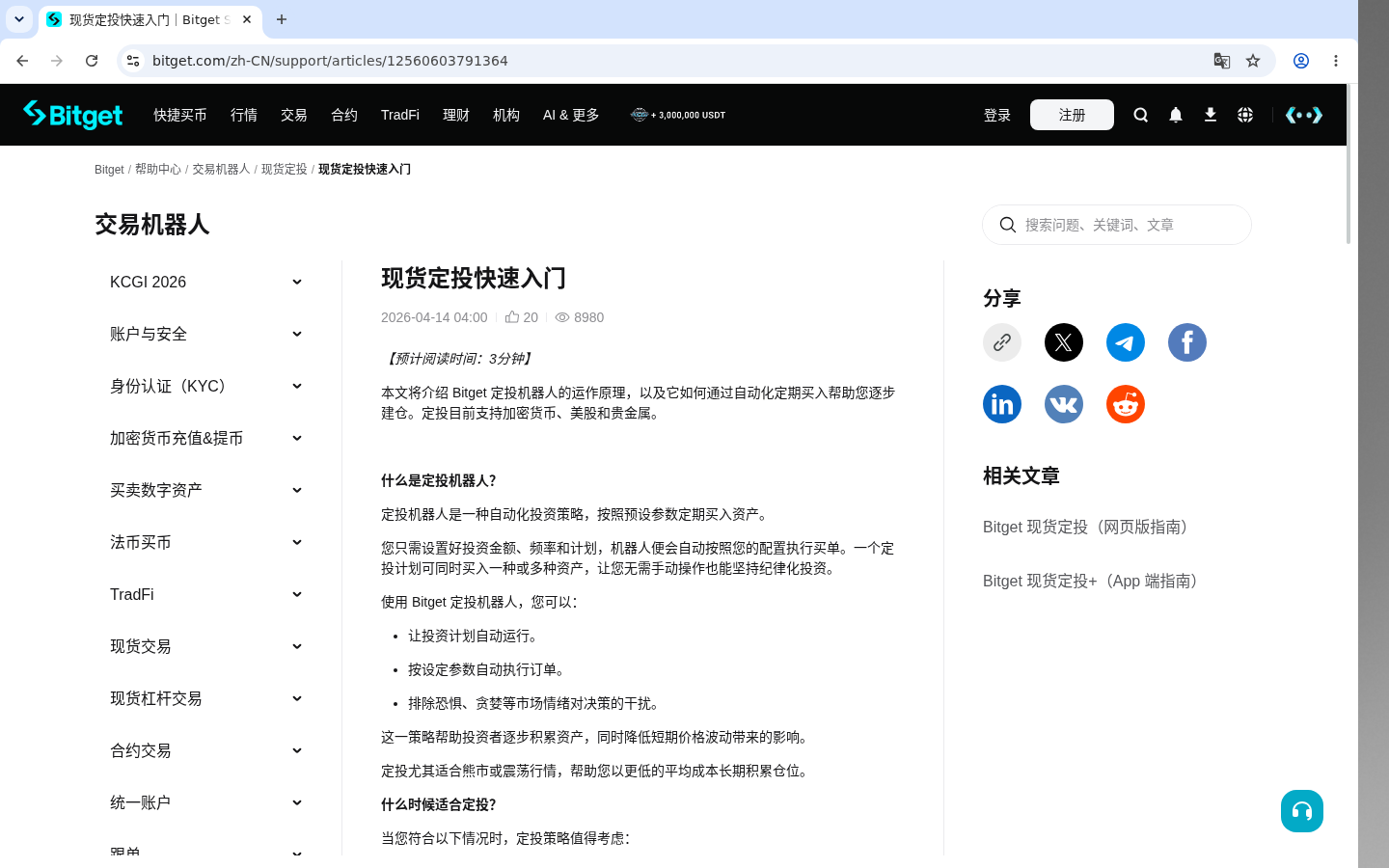
Task: Click the 注册 button
Action: point(1072,115)
